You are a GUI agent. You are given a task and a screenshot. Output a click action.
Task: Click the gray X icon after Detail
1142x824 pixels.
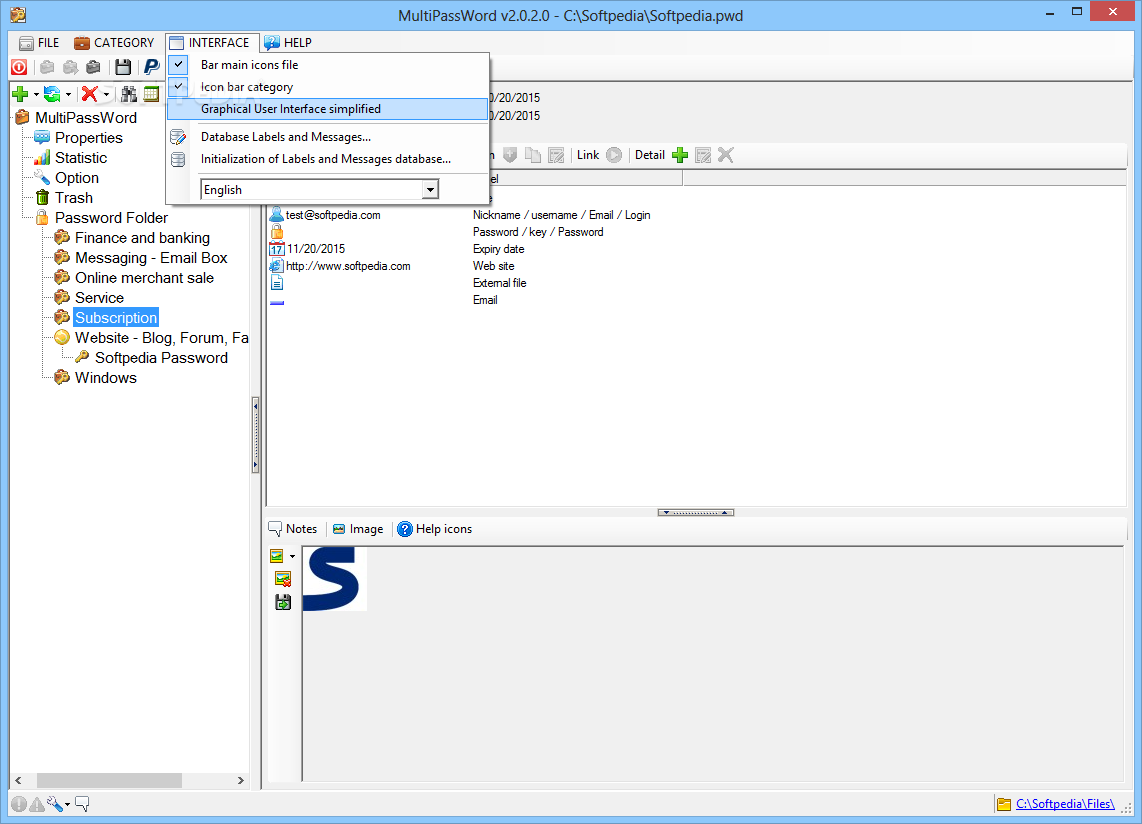click(x=725, y=155)
